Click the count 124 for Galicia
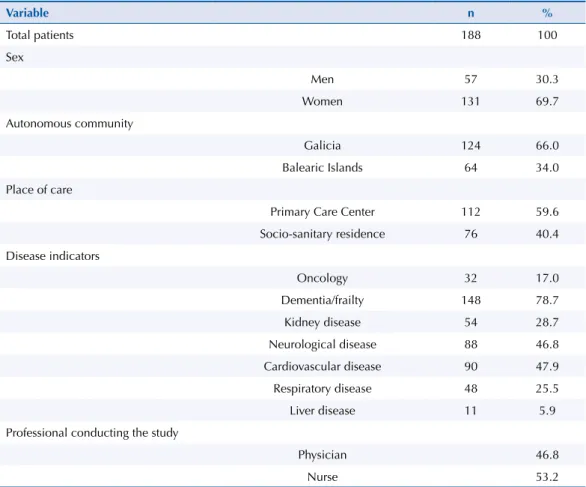 pos(471,145)
